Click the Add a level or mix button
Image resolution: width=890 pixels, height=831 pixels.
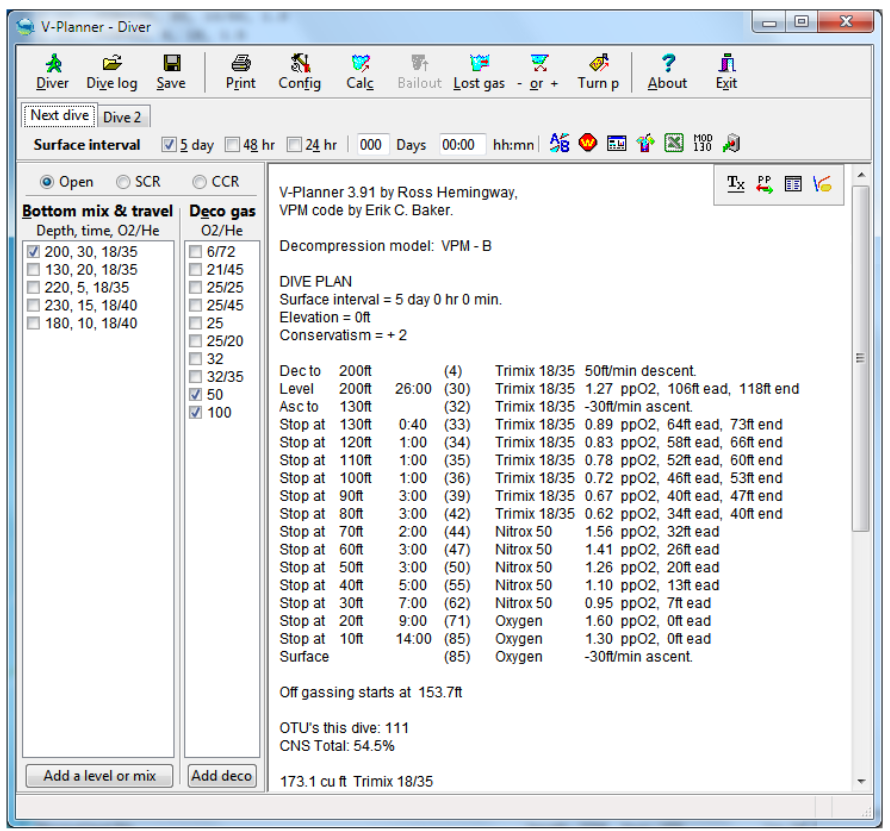(x=97, y=776)
